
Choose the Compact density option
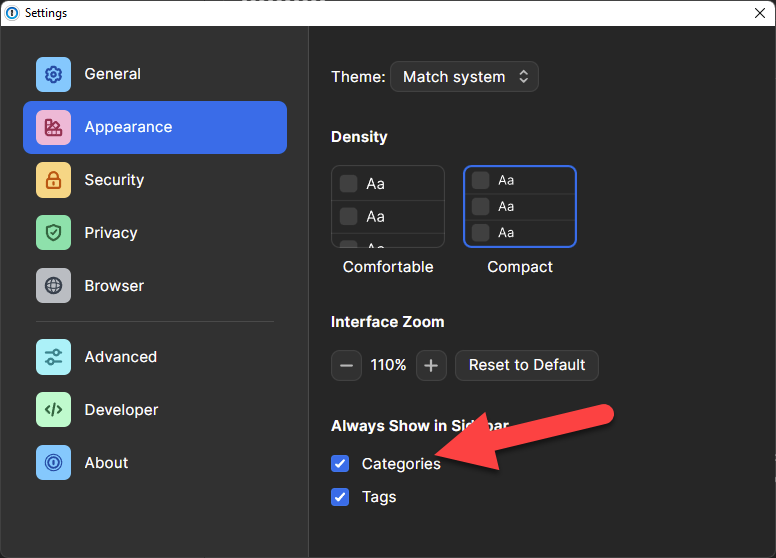pyautogui.click(x=520, y=207)
